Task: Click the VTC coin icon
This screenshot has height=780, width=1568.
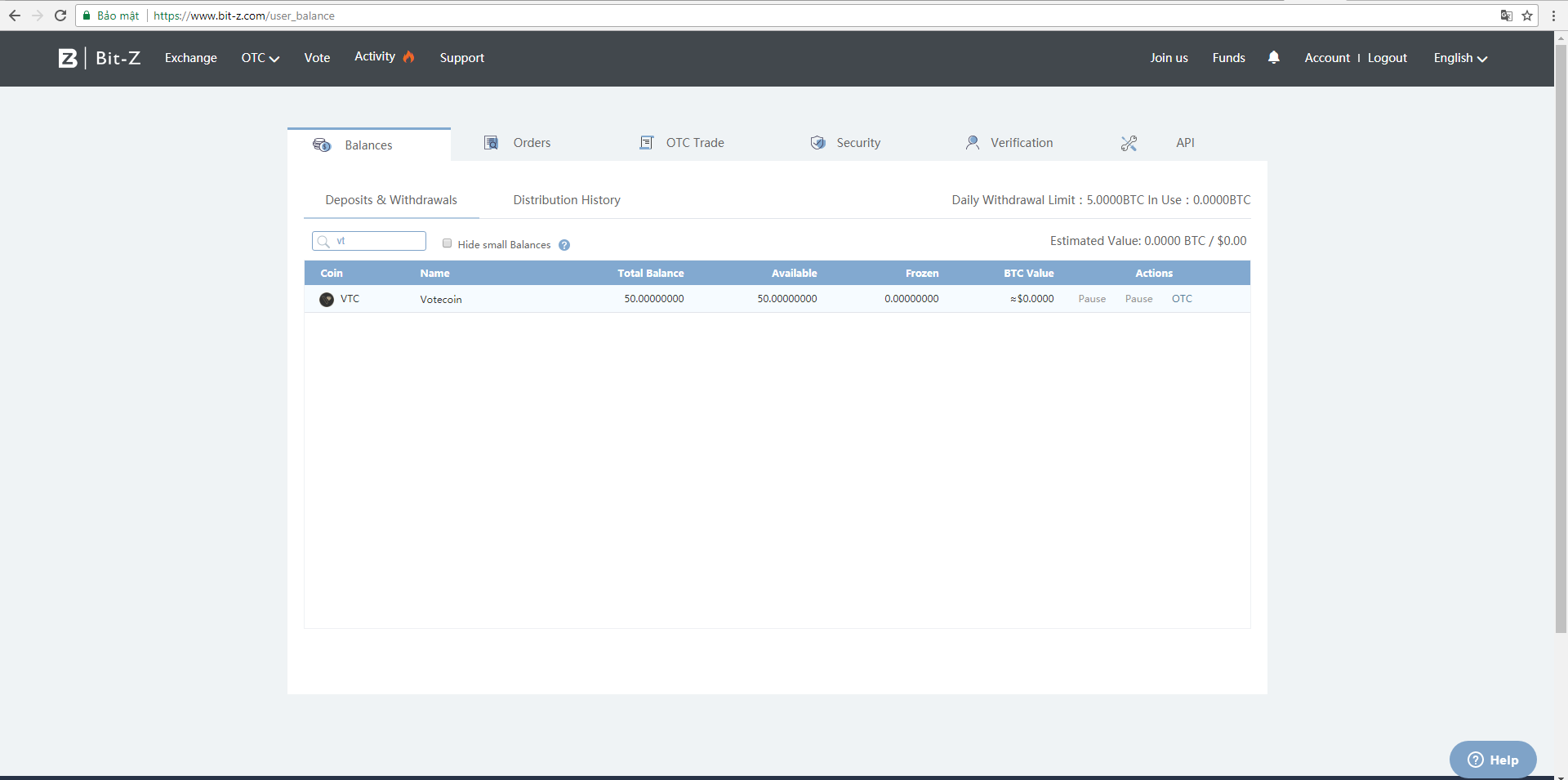Action: 327,300
